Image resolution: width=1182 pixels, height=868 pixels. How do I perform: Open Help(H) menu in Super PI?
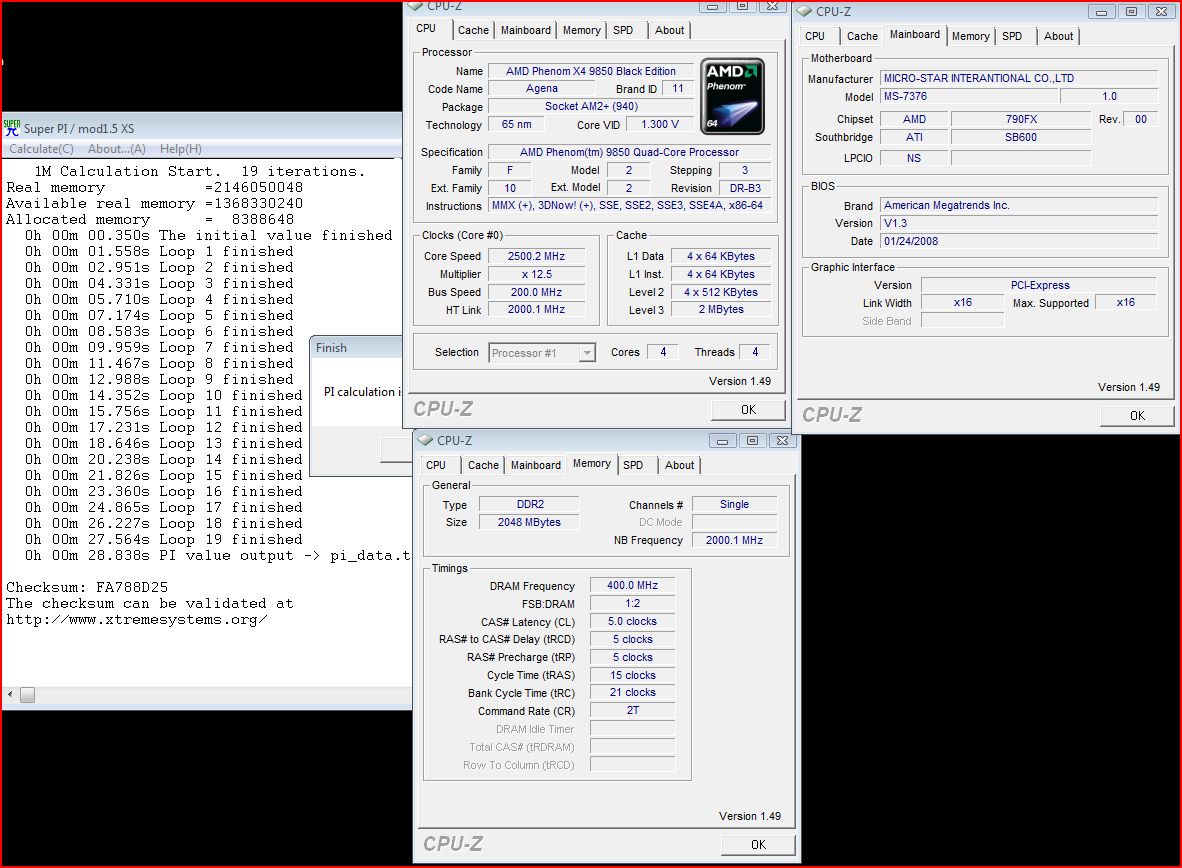181,149
